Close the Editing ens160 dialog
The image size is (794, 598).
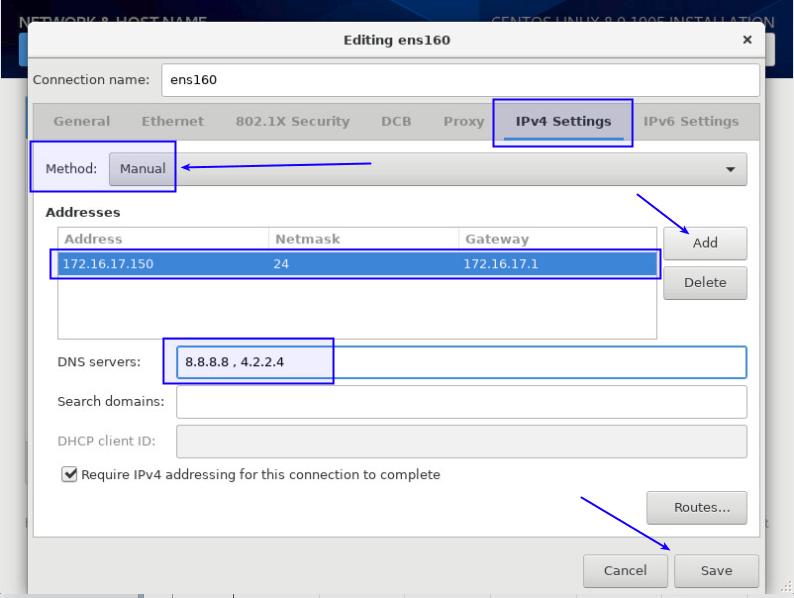[x=746, y=40]
